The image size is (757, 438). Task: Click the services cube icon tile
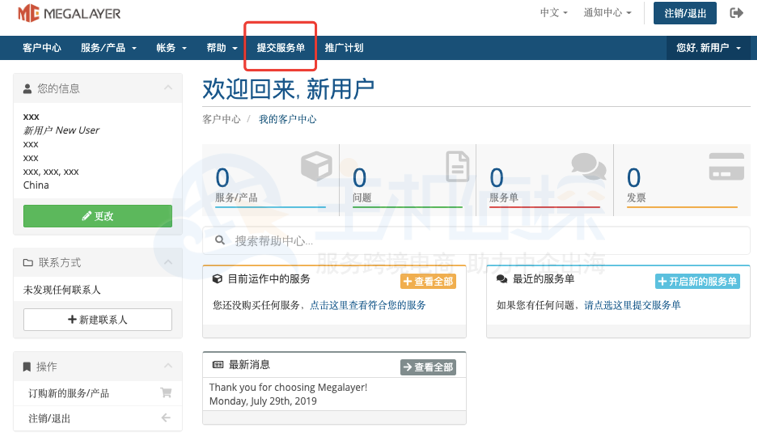coord(316,167)
